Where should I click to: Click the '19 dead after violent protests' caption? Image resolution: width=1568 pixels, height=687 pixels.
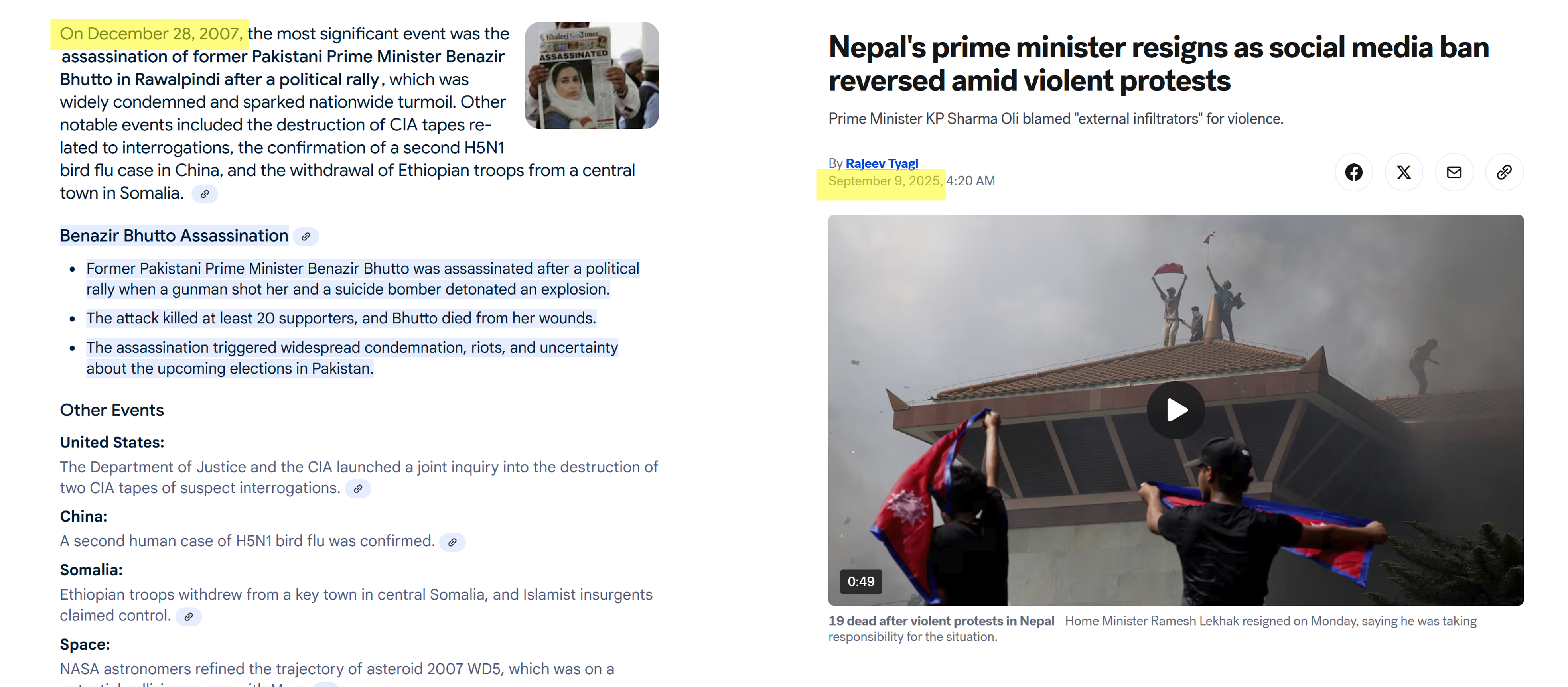941,621
